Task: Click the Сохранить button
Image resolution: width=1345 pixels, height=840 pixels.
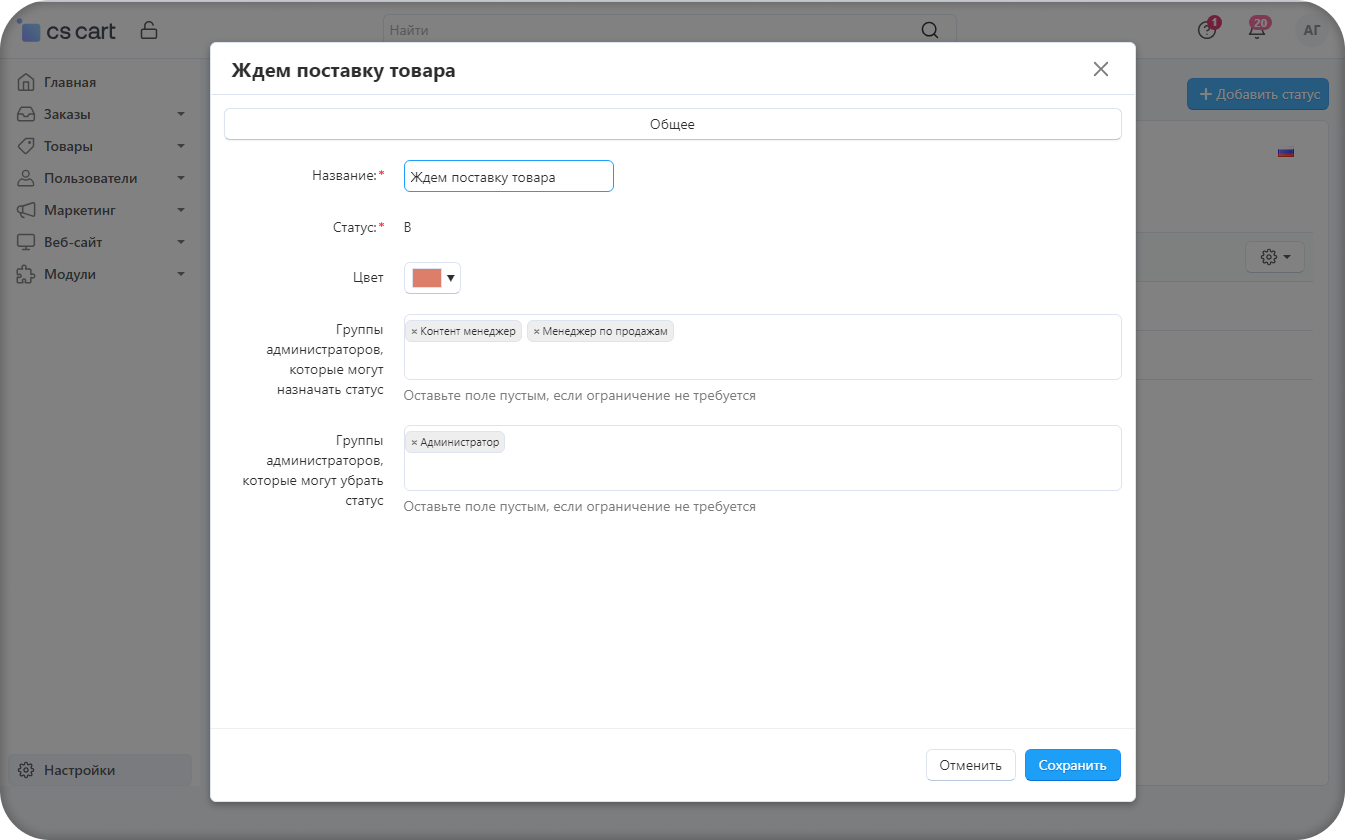Action: click(1072, 765)
